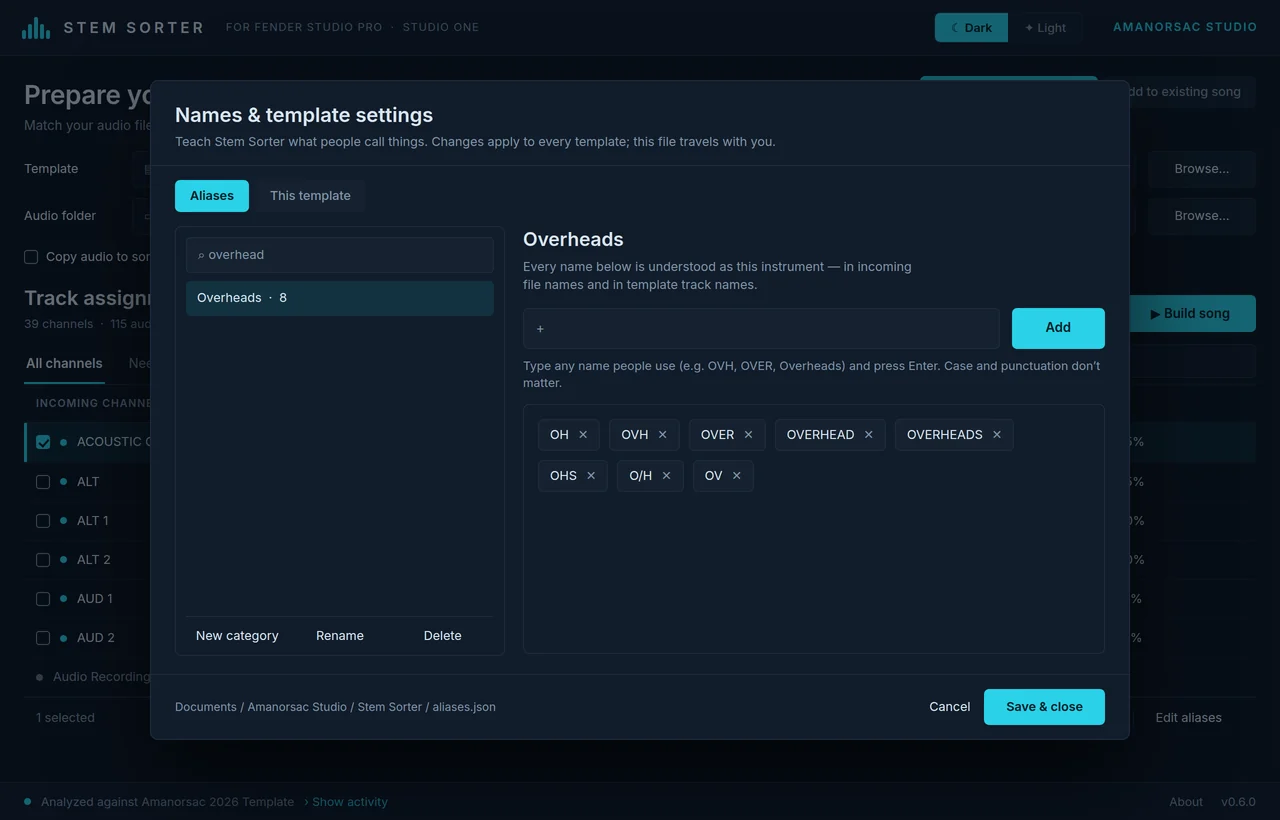Remove the OVH alias chip
1280x820 pixels.
[x=662, y=435]
